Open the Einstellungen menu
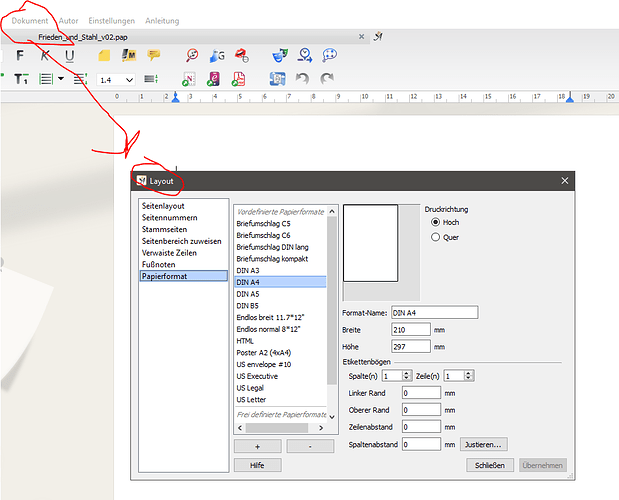 [111, 21]
